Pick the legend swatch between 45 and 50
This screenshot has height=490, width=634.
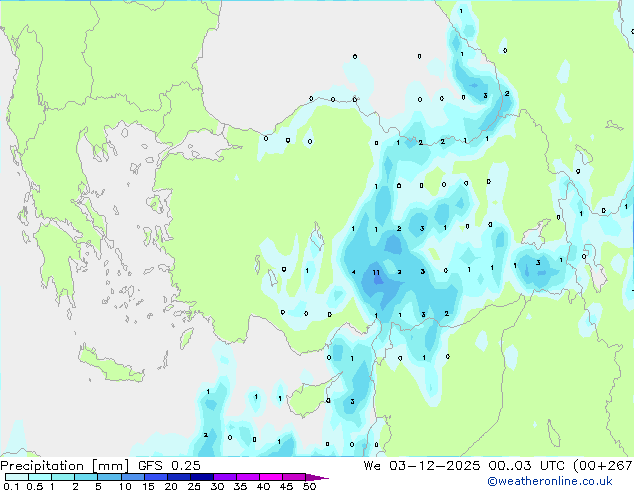click(x=294, y=477)
